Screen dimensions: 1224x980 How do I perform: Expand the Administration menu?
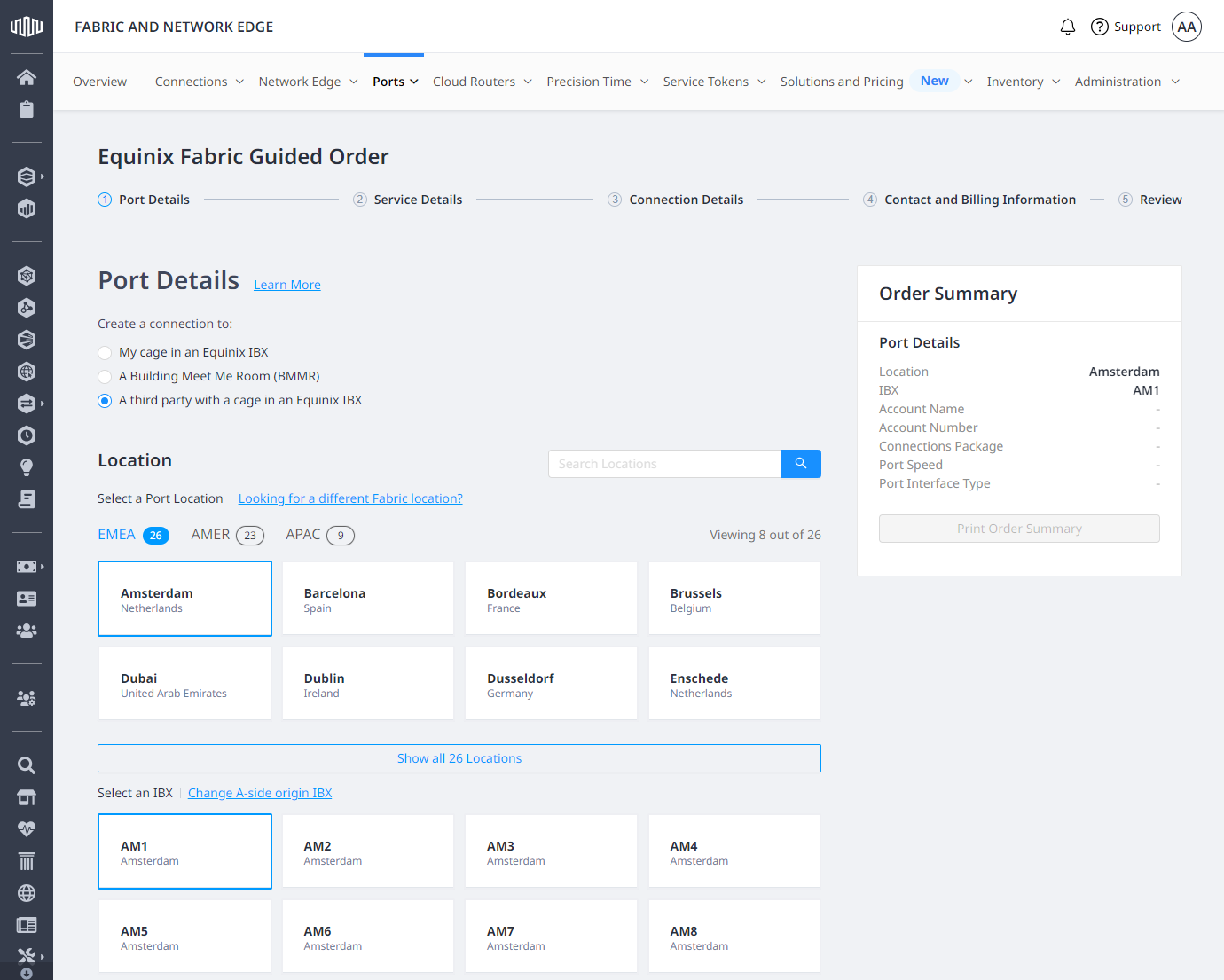point(1127,82)
